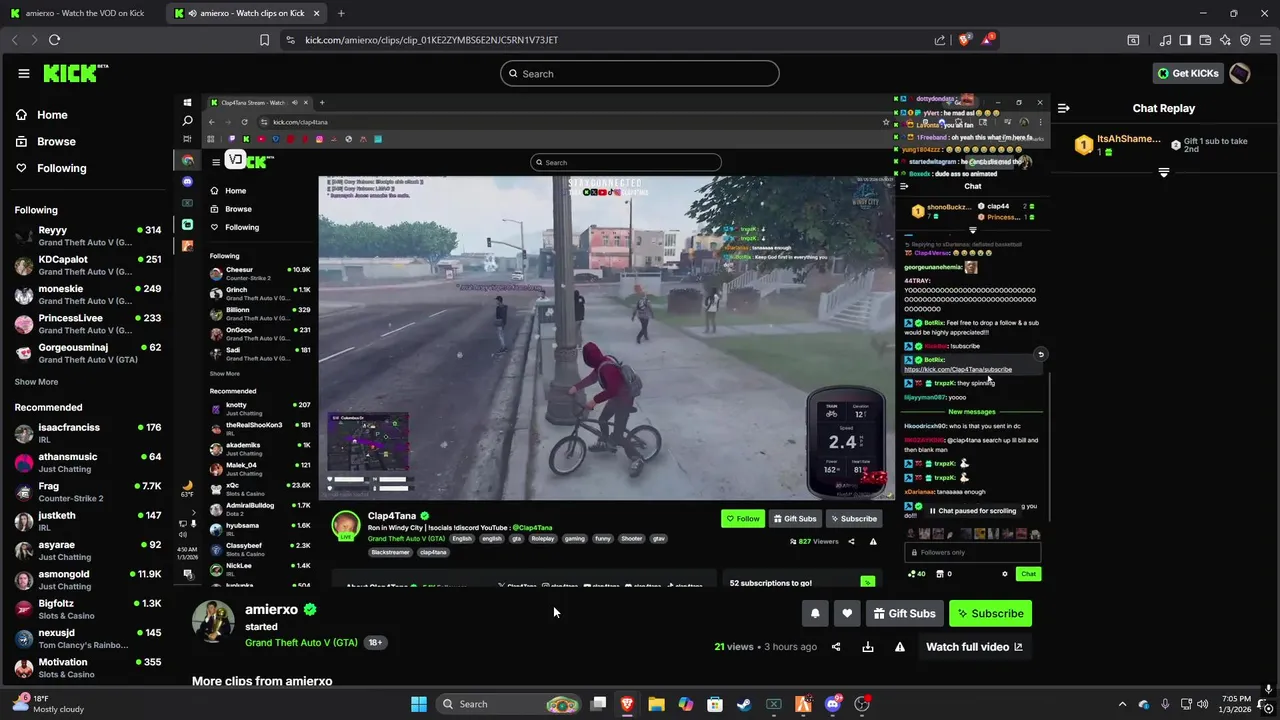Expand the gift leaderboard arrow
Screen dimensions: 1280x720
point(1163,172)
